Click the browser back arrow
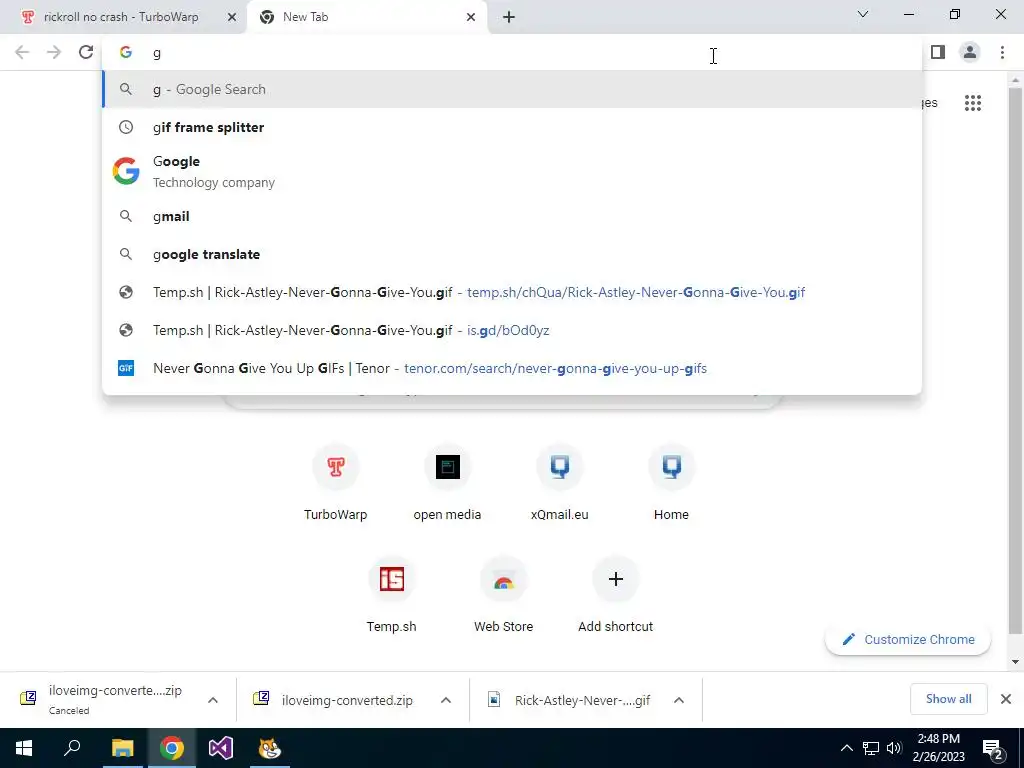 pyautogui.click(x=22, y=52)
